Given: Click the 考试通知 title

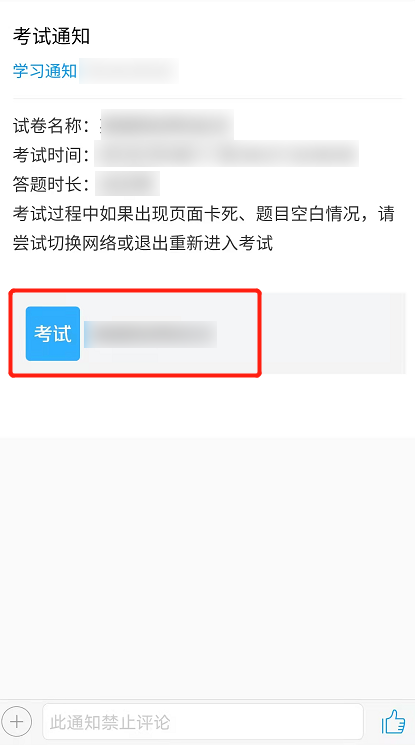Looking at the screenshot, I should pos(51,37).
